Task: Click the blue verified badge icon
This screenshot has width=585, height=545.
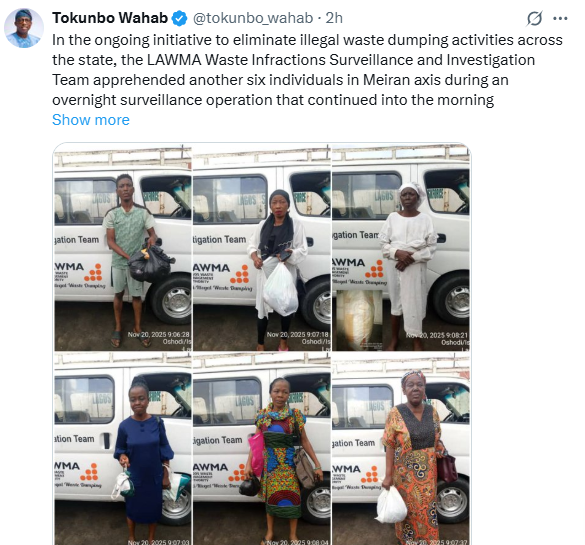Action: [x=179, y=18]
